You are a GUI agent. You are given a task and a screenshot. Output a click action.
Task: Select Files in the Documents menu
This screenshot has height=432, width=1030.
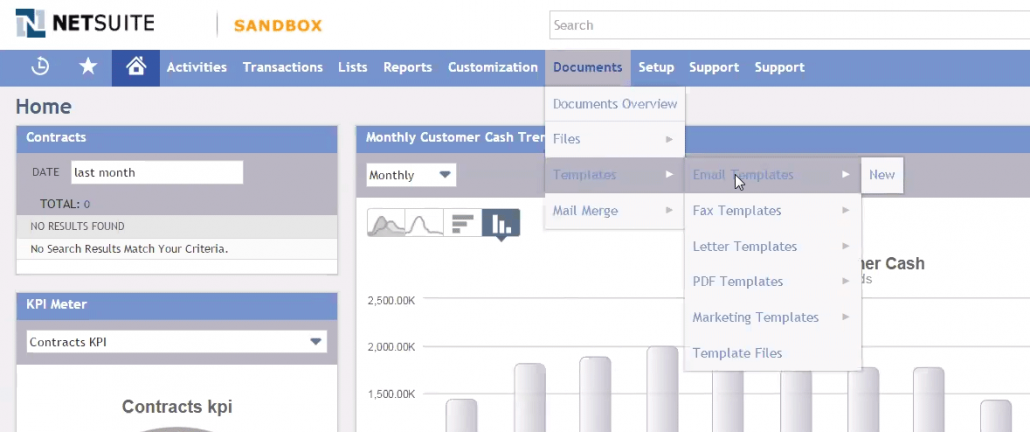(x=615, y=139)
